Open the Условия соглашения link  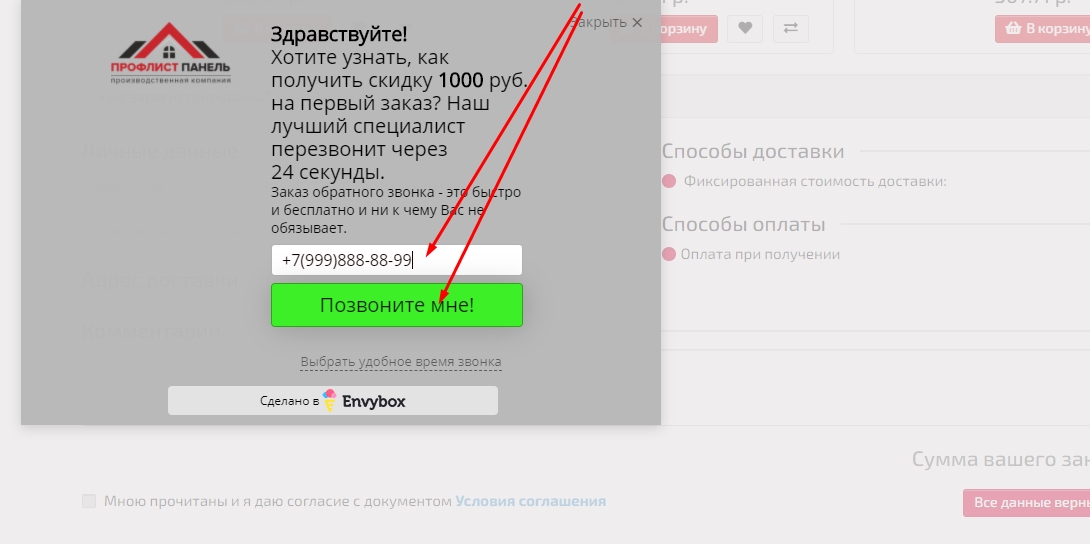click(530, 501)
